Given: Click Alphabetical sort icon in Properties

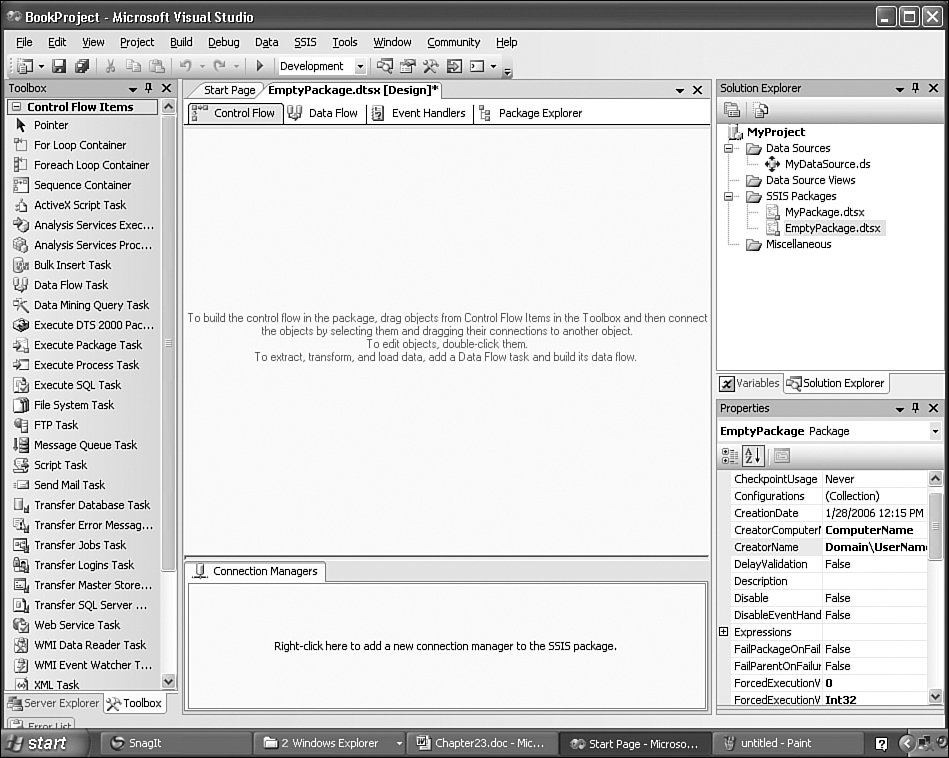Looking at the screenshot, I should click(753, 456).
